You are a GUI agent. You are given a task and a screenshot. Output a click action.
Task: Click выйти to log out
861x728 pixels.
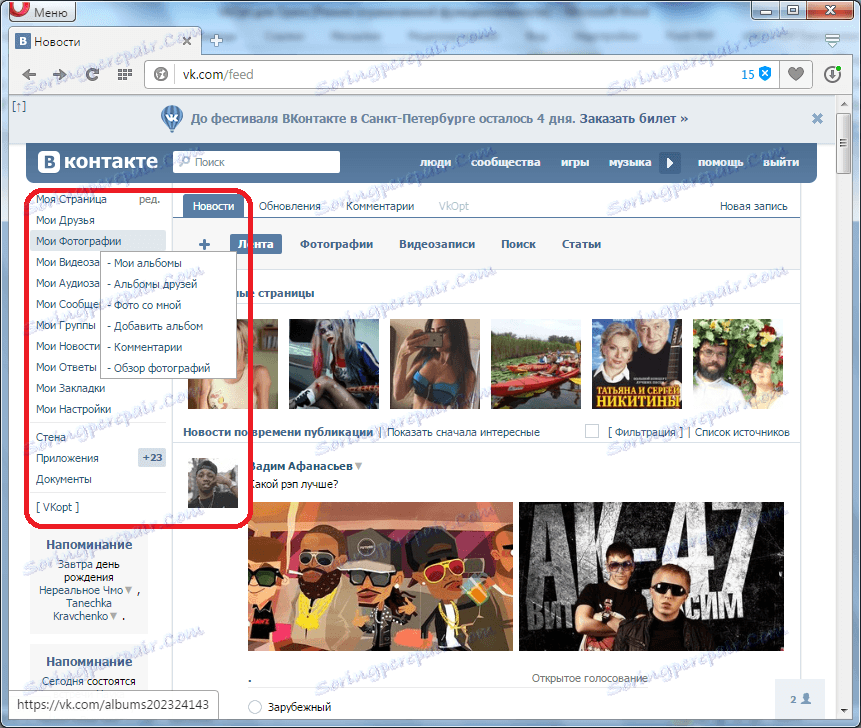click(781, 163)
